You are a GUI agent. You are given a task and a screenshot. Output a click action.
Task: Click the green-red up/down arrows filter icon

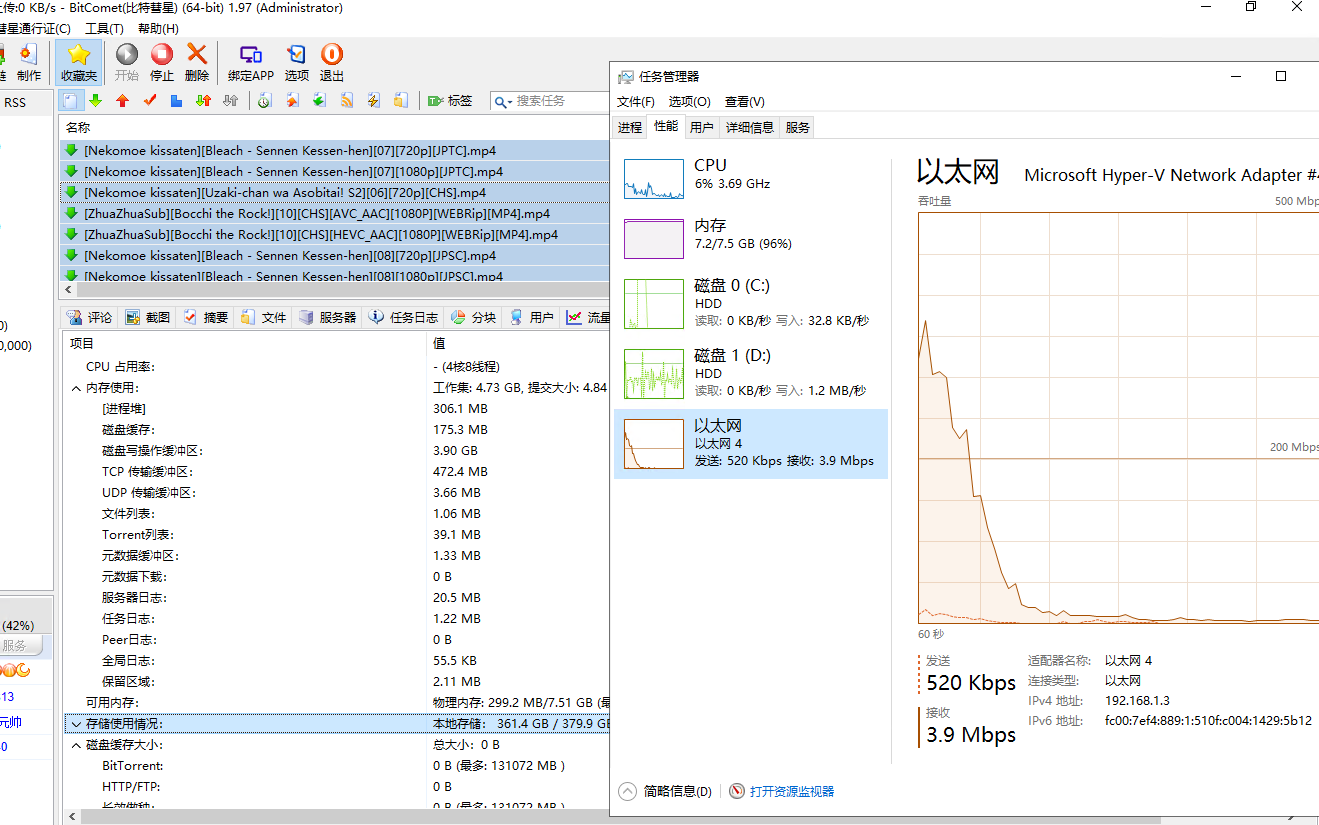(203, 100)
